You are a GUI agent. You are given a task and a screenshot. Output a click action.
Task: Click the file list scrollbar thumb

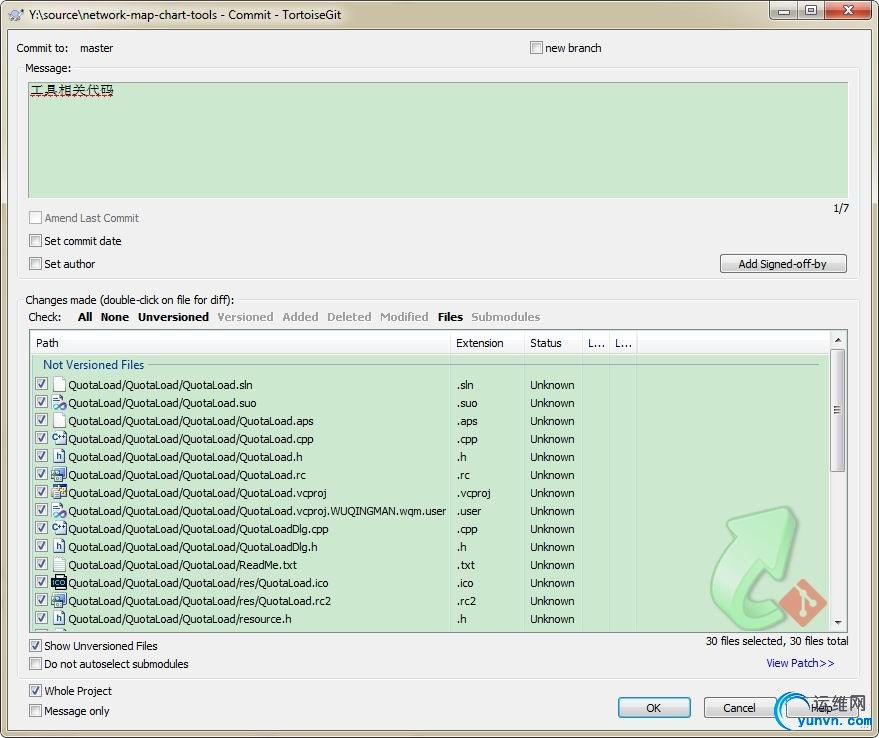[838, 410]
